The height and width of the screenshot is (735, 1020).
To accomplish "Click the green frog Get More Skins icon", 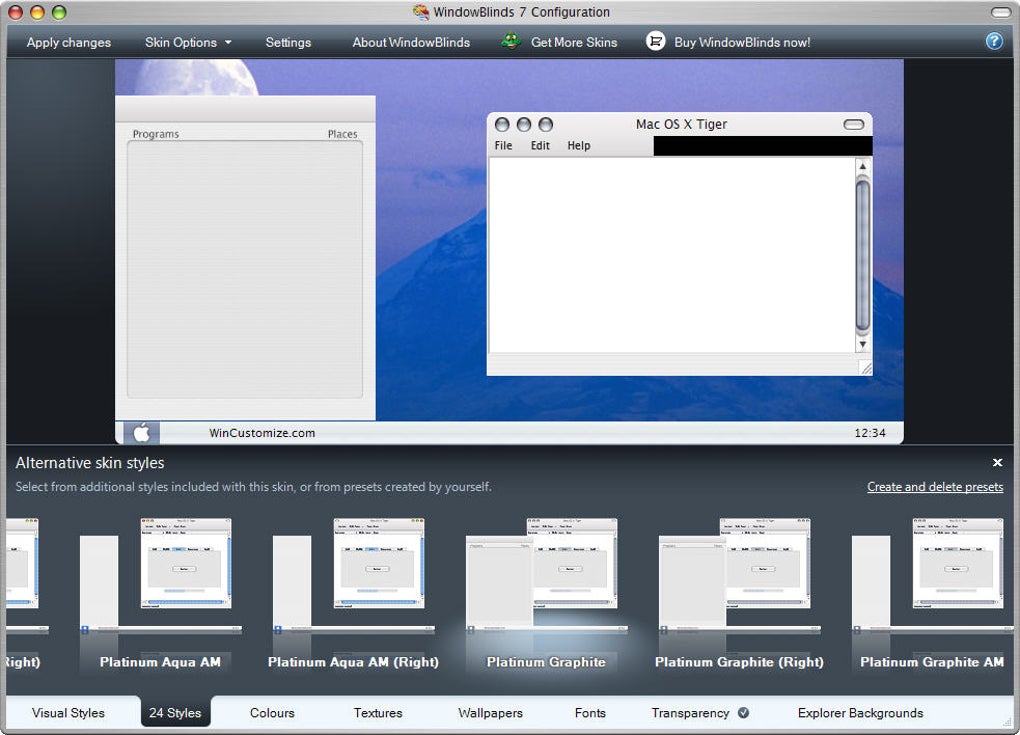I will 511,42.
